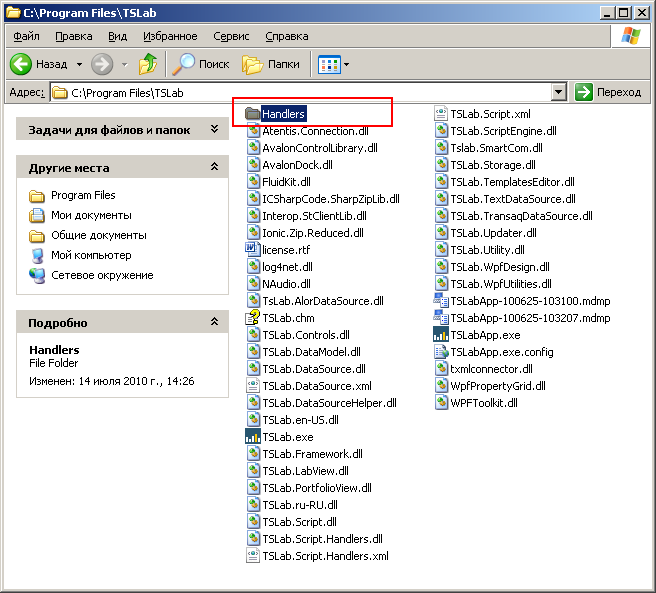Expand Задачи для файлов и папок panel

pyautogui.click(x=214, y=130)
